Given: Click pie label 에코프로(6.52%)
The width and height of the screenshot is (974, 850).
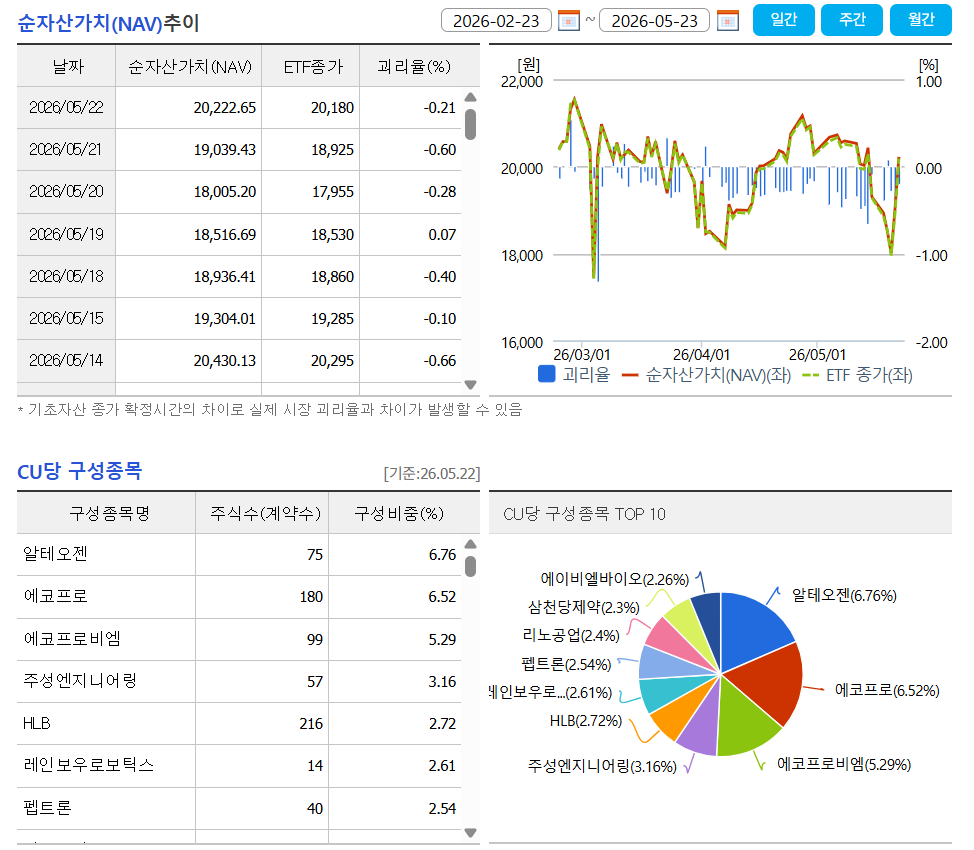Looking at the screenshot, I should tap(887, 690).
